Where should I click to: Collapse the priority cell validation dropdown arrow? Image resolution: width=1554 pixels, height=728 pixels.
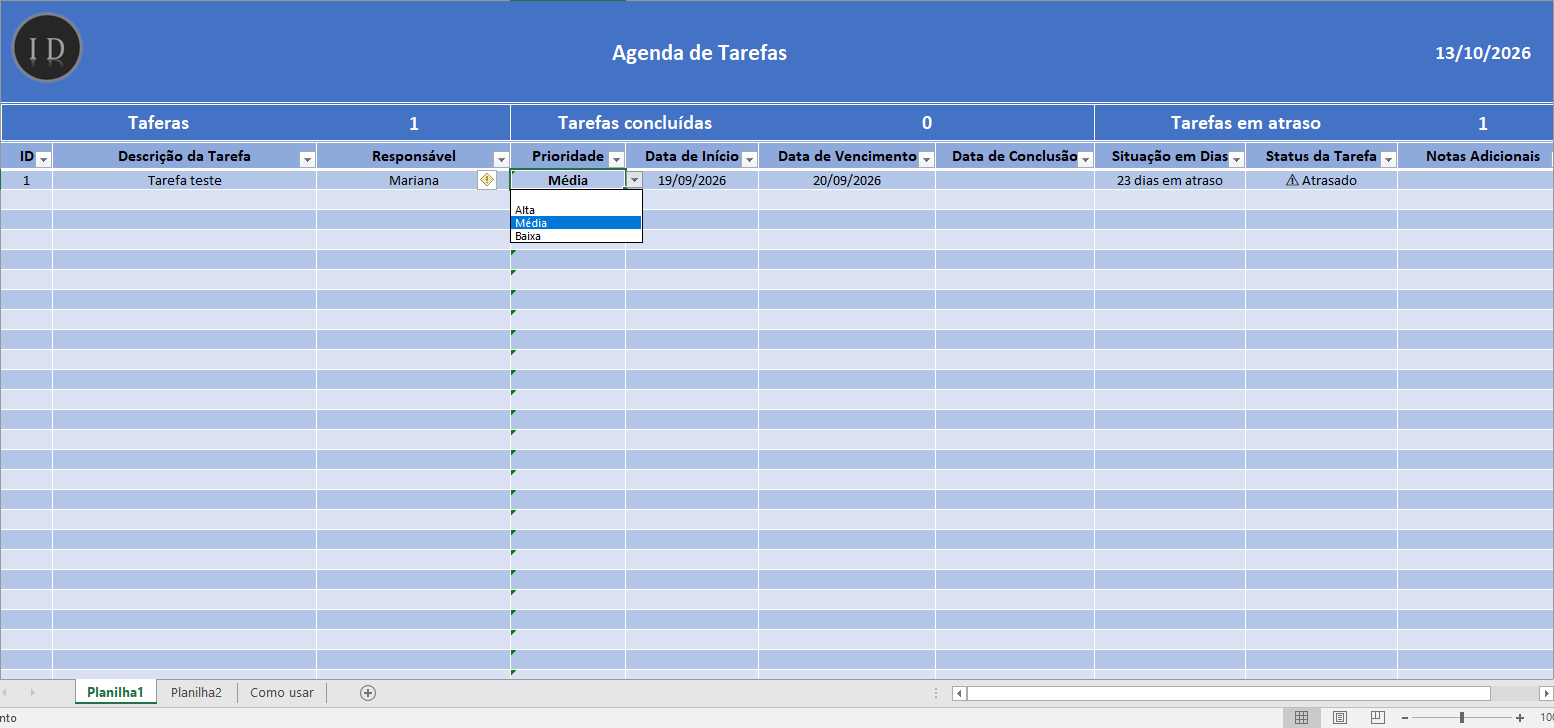click(x=634, y=180)
